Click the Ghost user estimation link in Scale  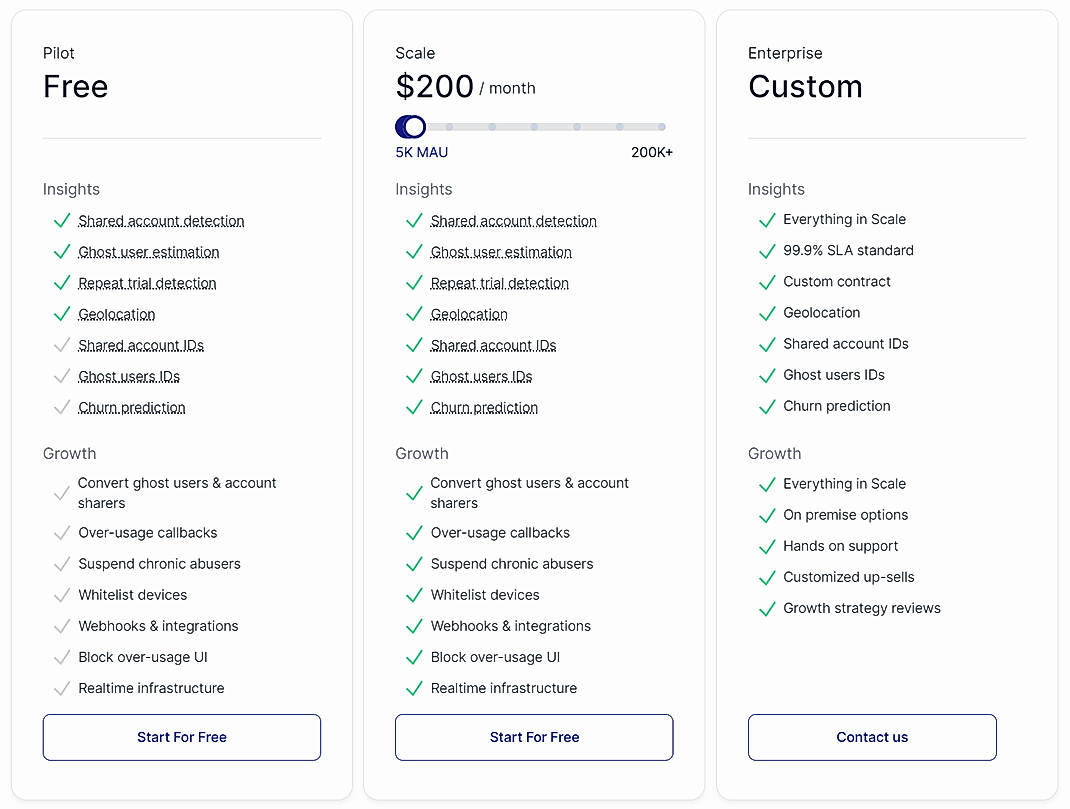(501, 252)
